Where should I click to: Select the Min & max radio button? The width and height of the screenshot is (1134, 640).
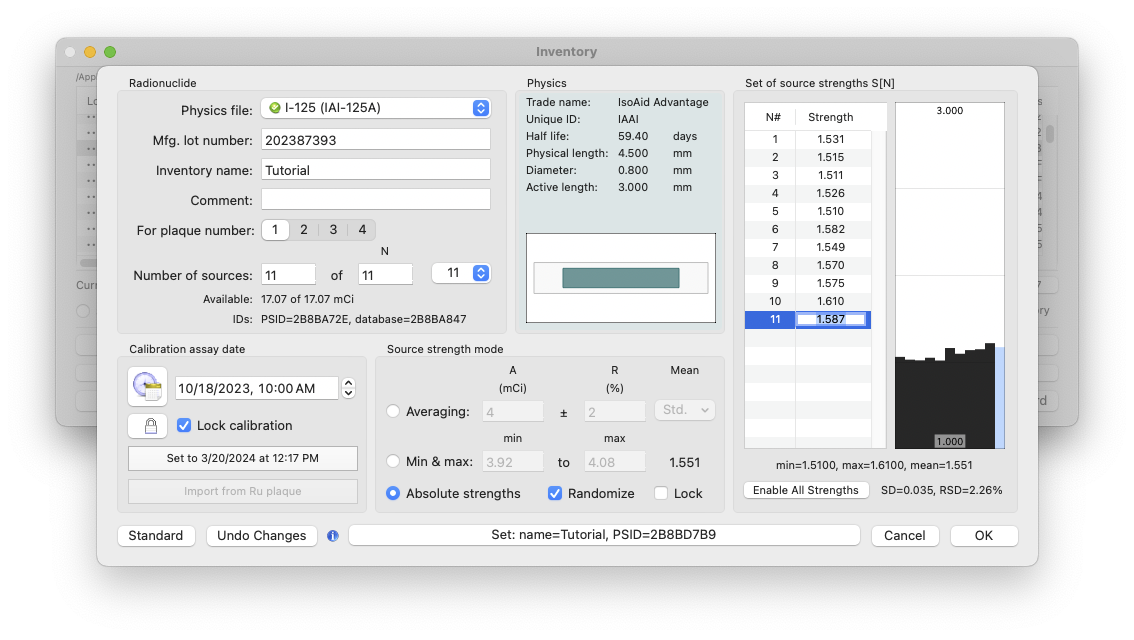tap(393, 461)
